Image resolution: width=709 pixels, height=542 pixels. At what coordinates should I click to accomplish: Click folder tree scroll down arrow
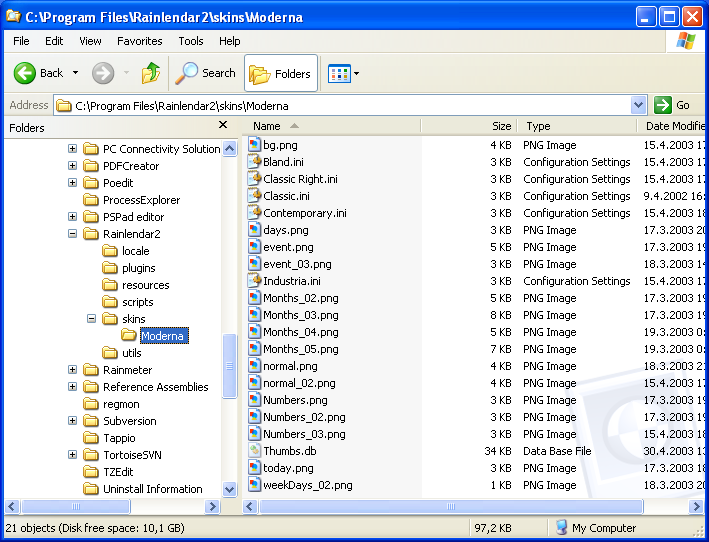[x=230, y=489]
